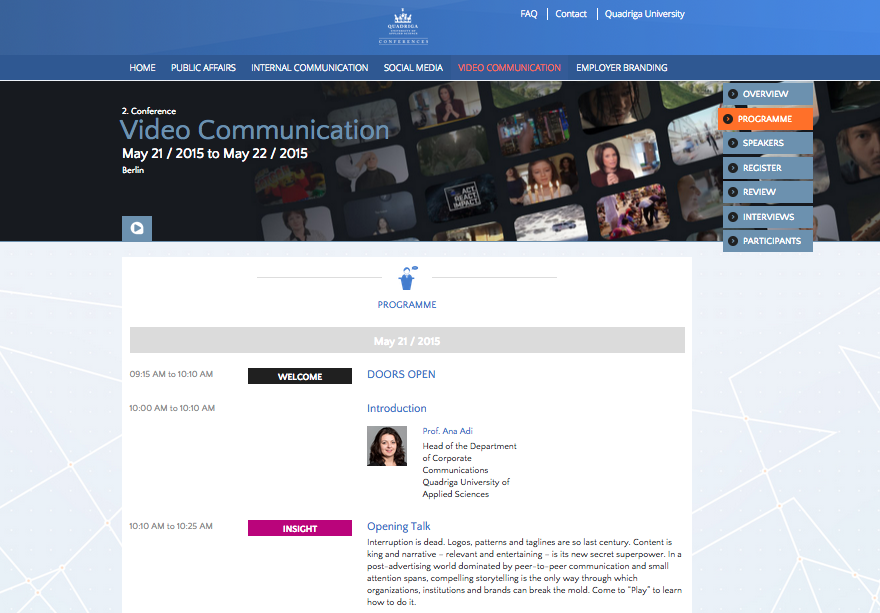This screenshot has height=613, width=880.
Task: Click the arrow icon beside Register
Action: pyautogui.click(x=733, y=168)
